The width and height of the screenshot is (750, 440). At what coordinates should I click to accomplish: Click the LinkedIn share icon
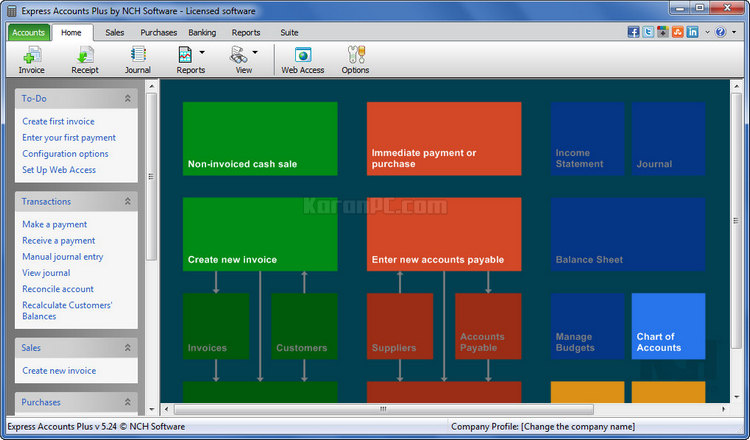tap(693, 32)
